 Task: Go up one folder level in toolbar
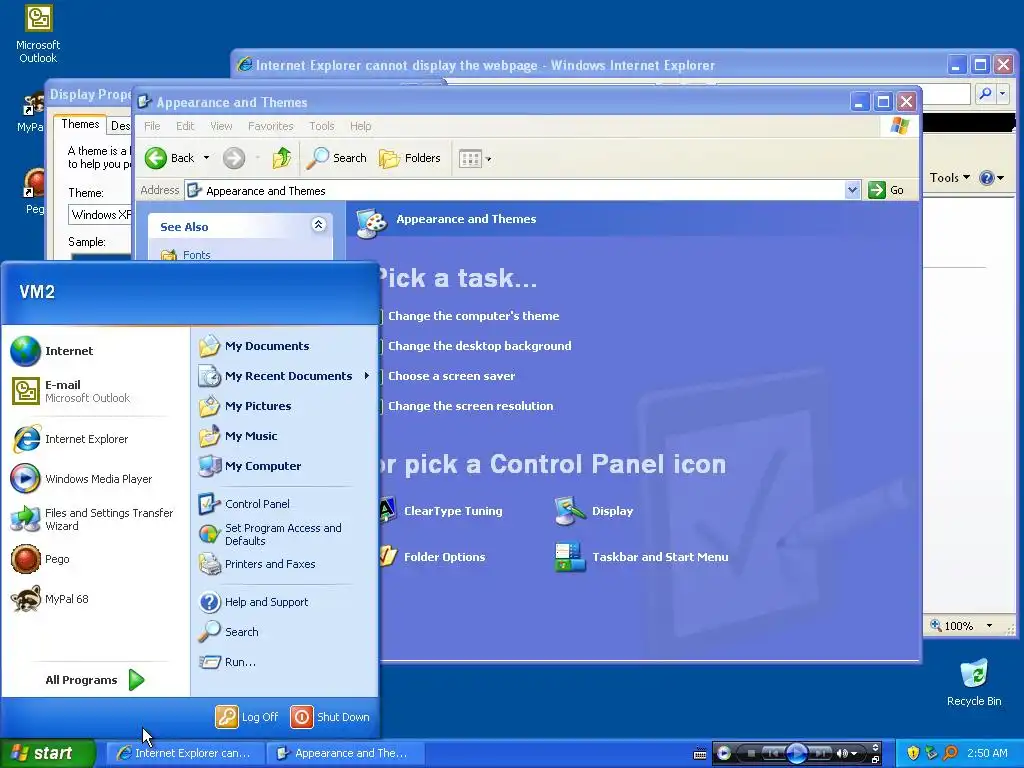point(281,157)
